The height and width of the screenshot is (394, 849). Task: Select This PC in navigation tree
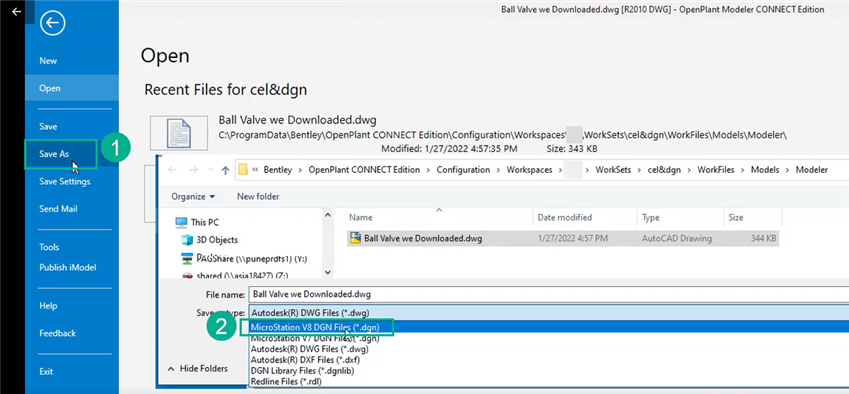click(x=205, y=222)
